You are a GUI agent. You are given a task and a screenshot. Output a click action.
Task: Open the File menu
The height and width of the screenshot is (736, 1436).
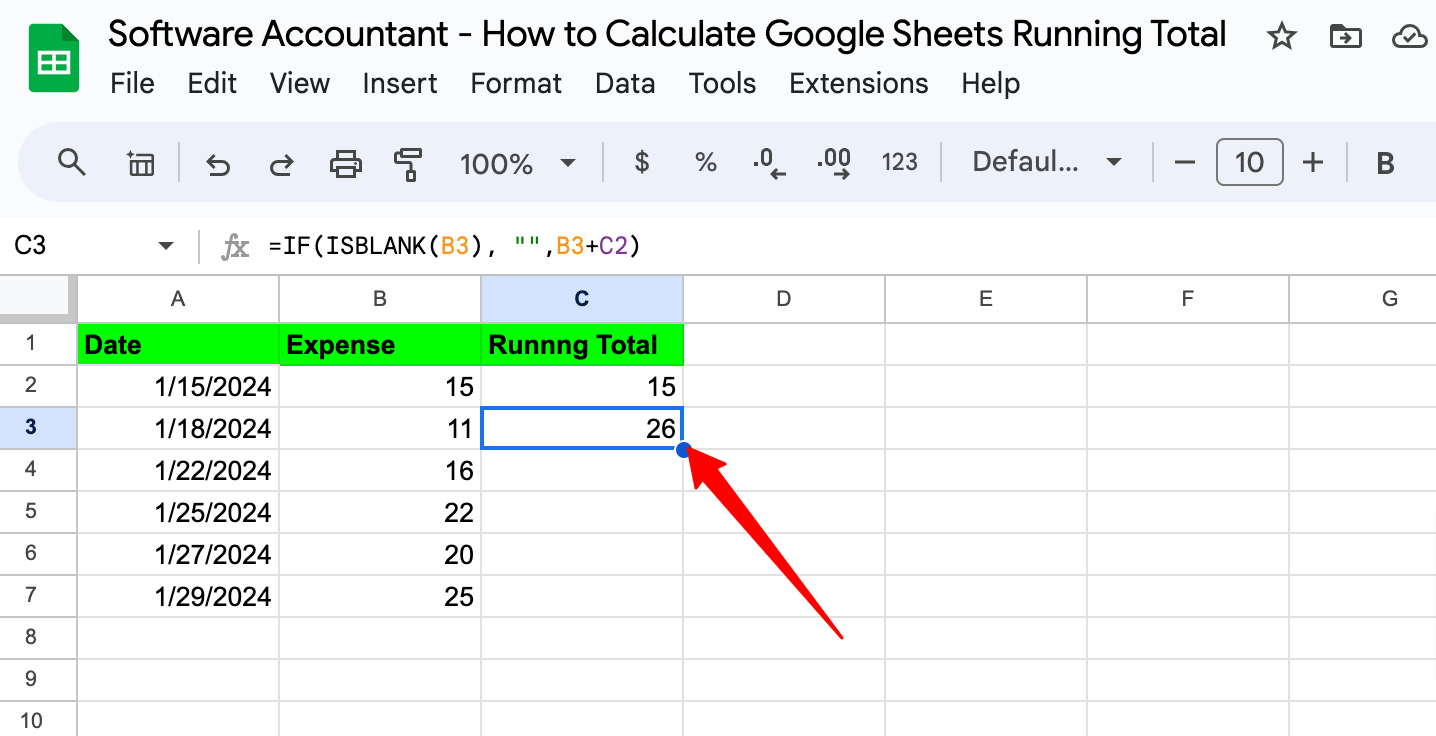(132, 83)
